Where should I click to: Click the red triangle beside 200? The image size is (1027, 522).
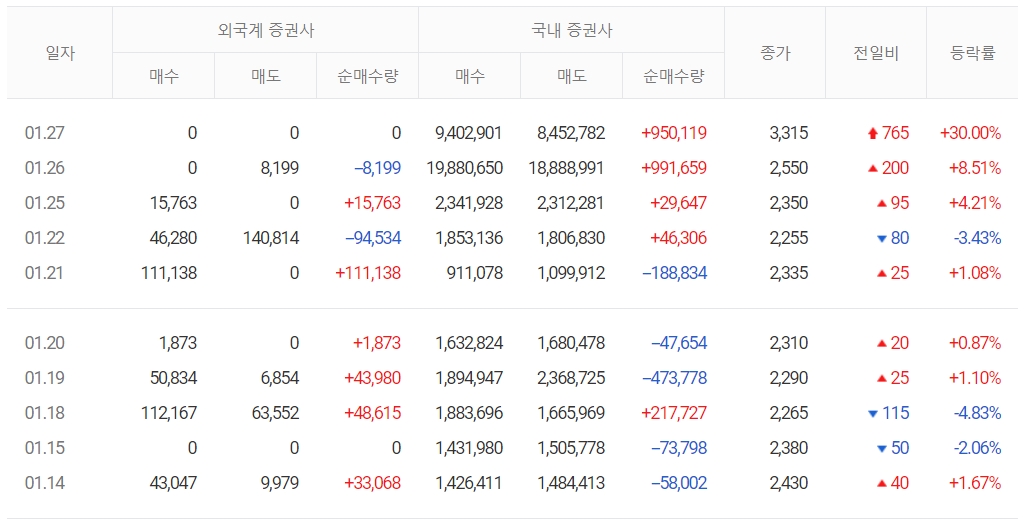pyautogui.click(x=872, y=168)
